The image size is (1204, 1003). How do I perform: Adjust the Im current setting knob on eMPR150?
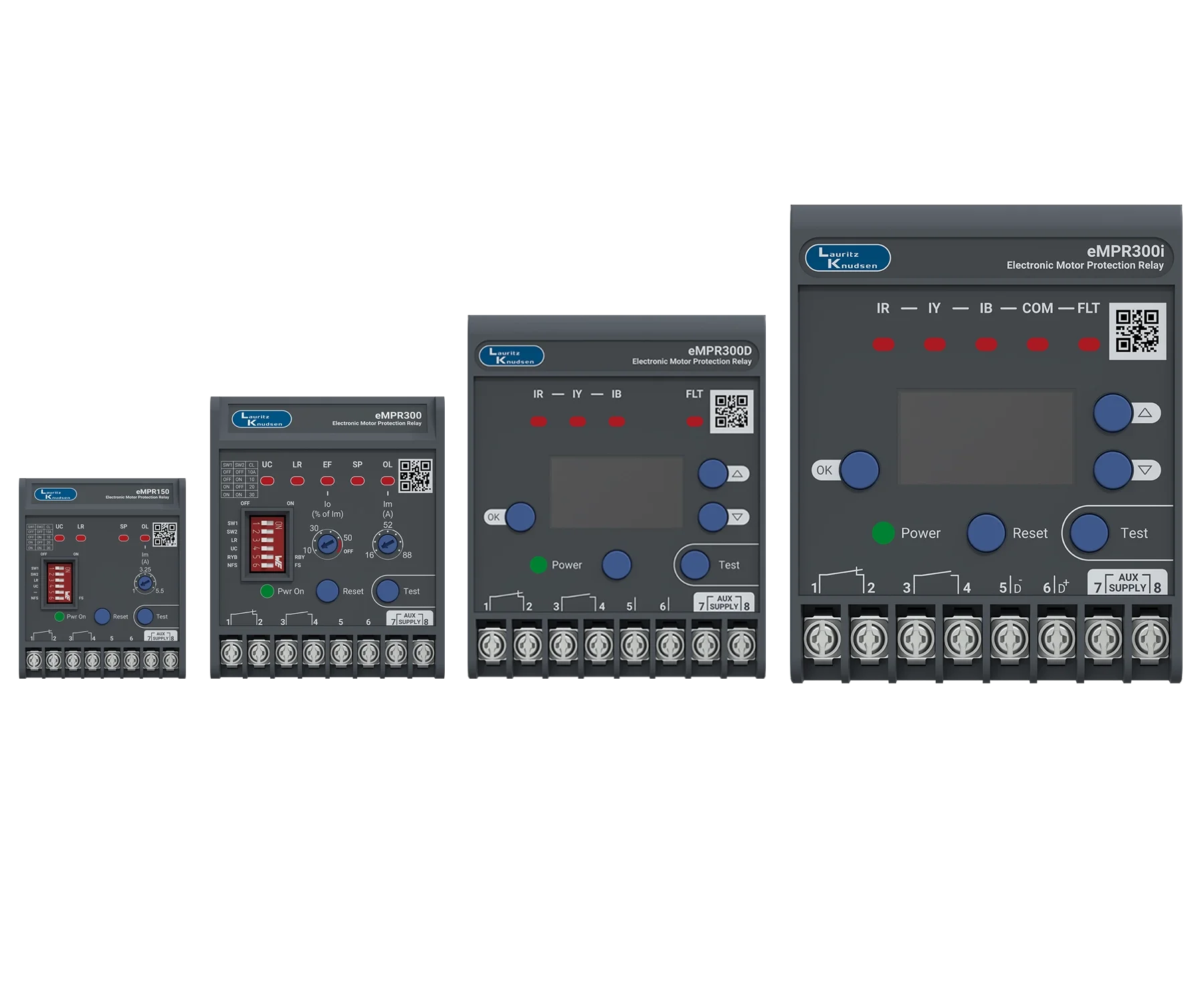tap(145, 583)
